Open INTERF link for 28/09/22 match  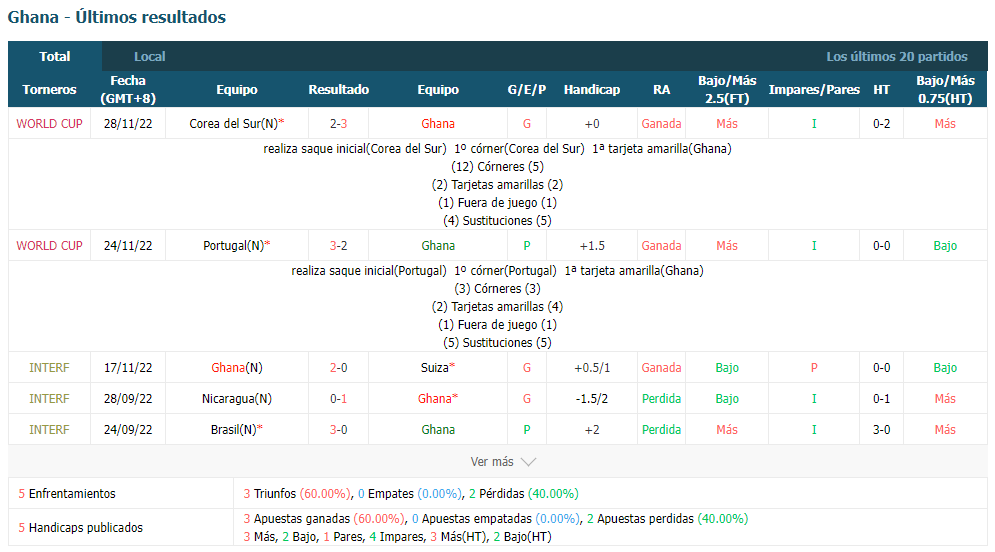click(49, 398)
